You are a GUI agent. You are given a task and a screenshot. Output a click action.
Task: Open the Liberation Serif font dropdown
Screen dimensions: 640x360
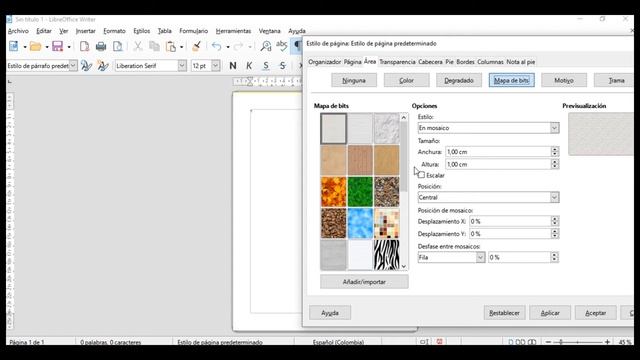pyautogui.click(x=182, y=65)
